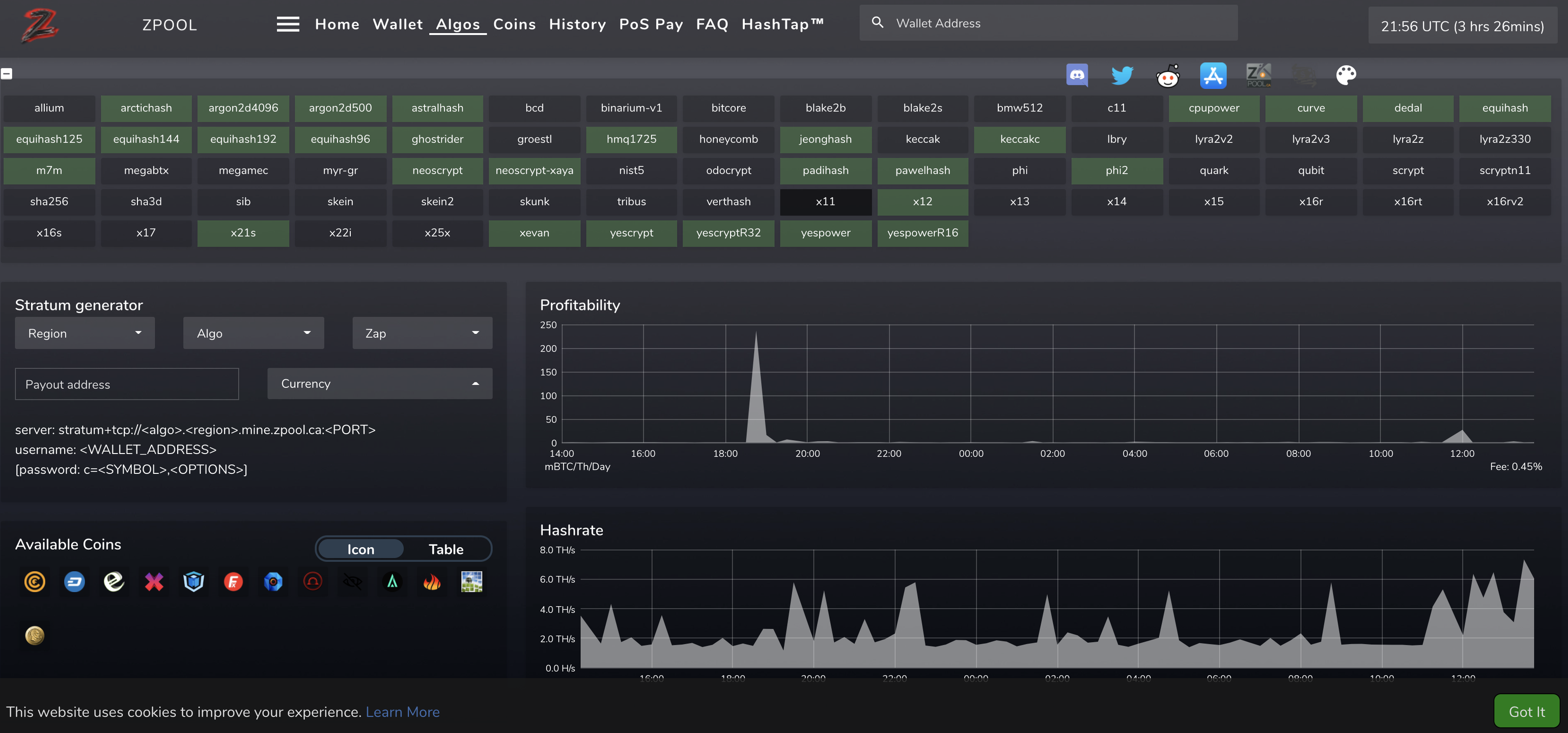1568x733 pixels.
Task: Switch Available Coins to Icon view
Action: point(360,549)
